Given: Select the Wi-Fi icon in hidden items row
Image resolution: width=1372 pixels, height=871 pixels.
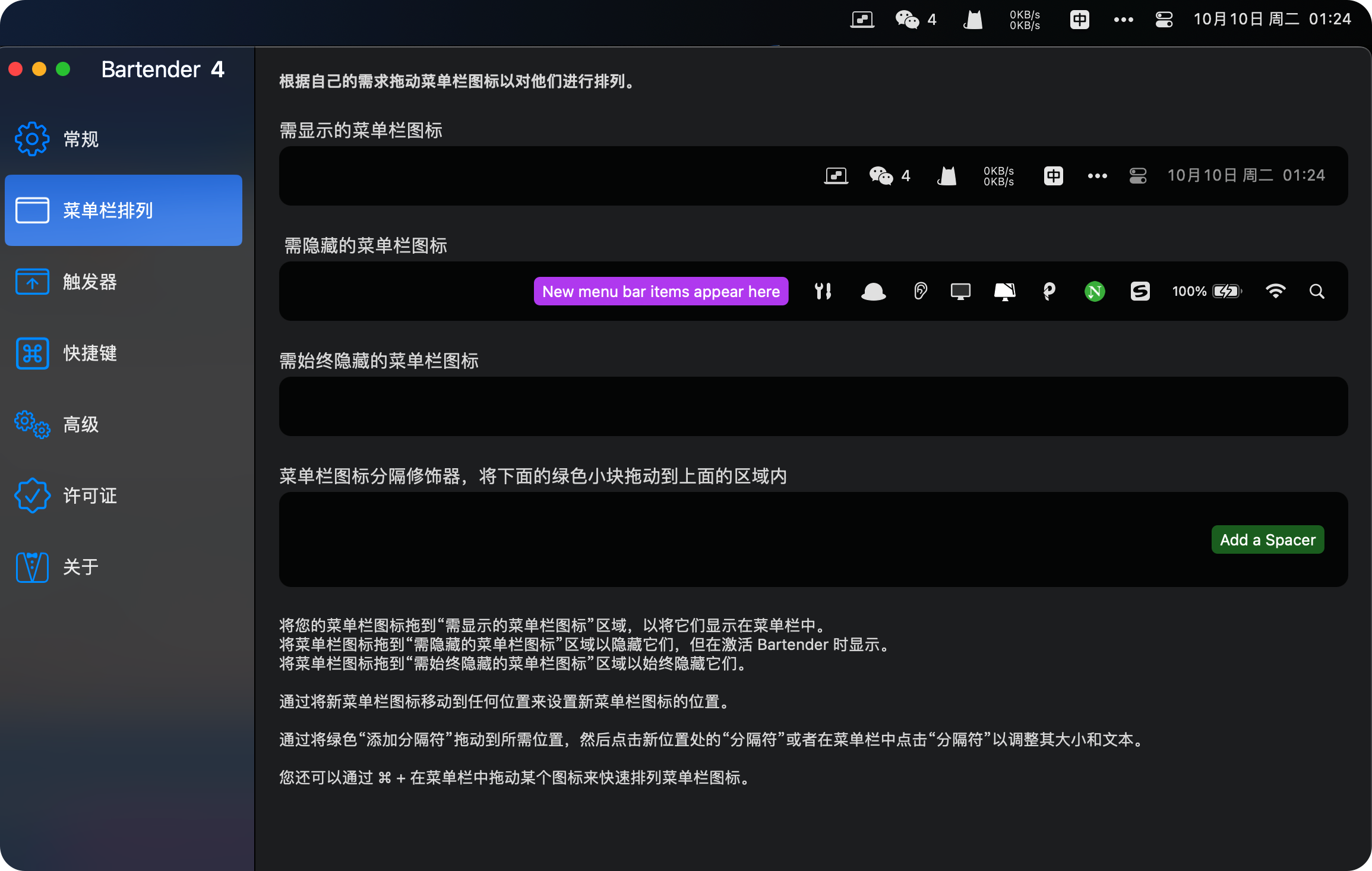Looking at the screenshot, I should point(1275,291).
